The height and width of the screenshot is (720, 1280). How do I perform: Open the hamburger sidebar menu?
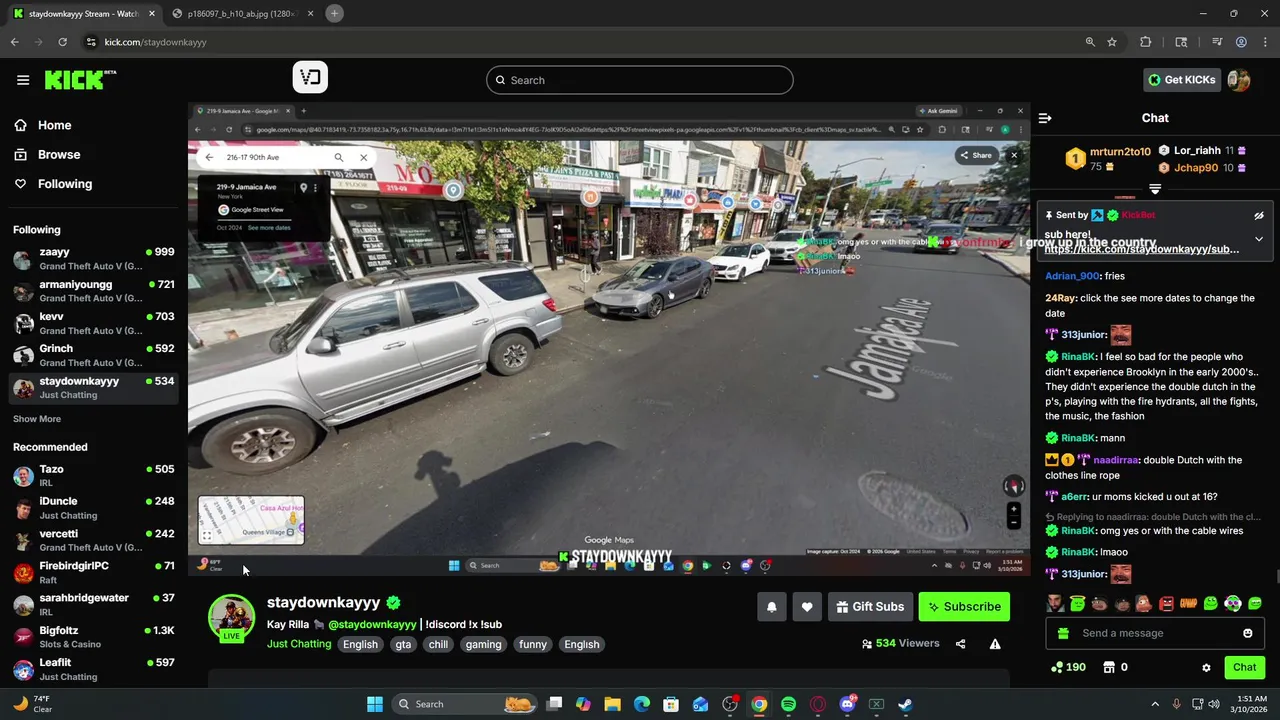pos(23,80)
